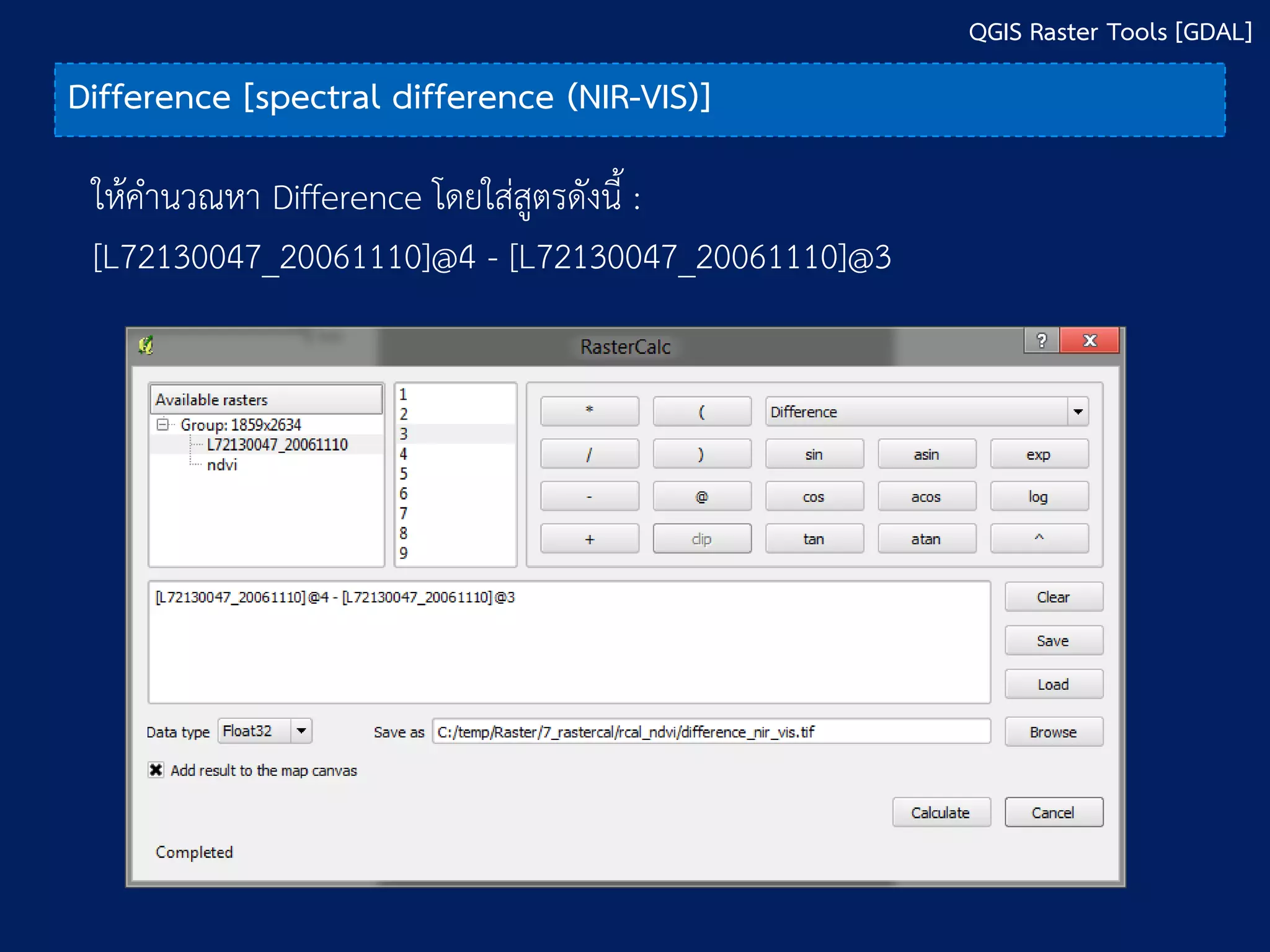This screenshot has width=1270, height=952.
Task: Browse for output file
Action: click(x=1054, y=732)
